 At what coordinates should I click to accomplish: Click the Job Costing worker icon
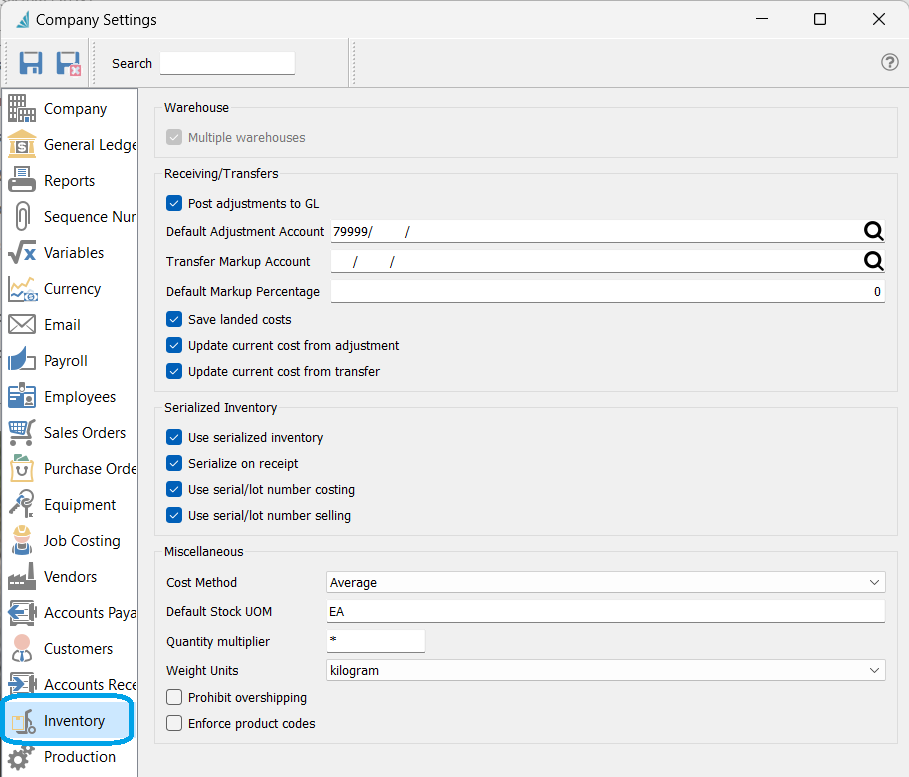(x=22, y=540)
